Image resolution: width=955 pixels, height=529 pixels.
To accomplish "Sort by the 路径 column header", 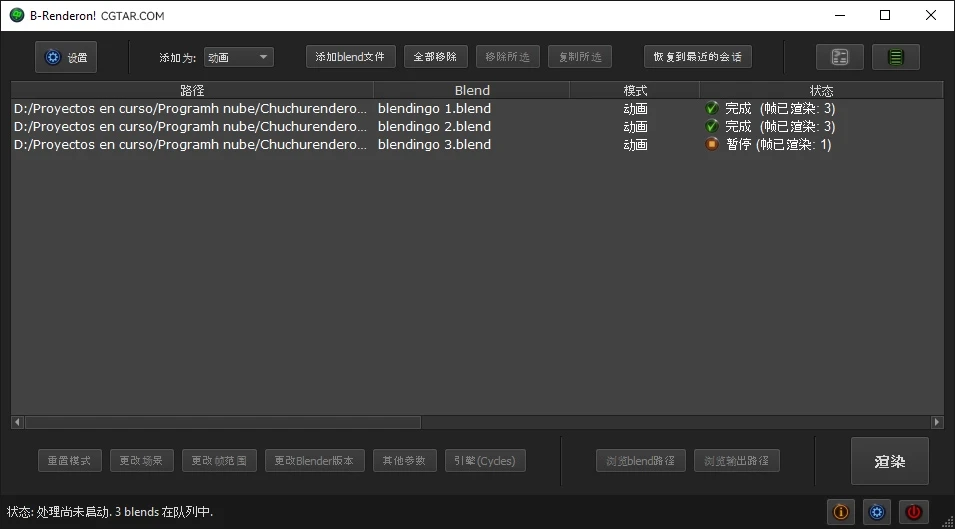I will tap(192, 90).
